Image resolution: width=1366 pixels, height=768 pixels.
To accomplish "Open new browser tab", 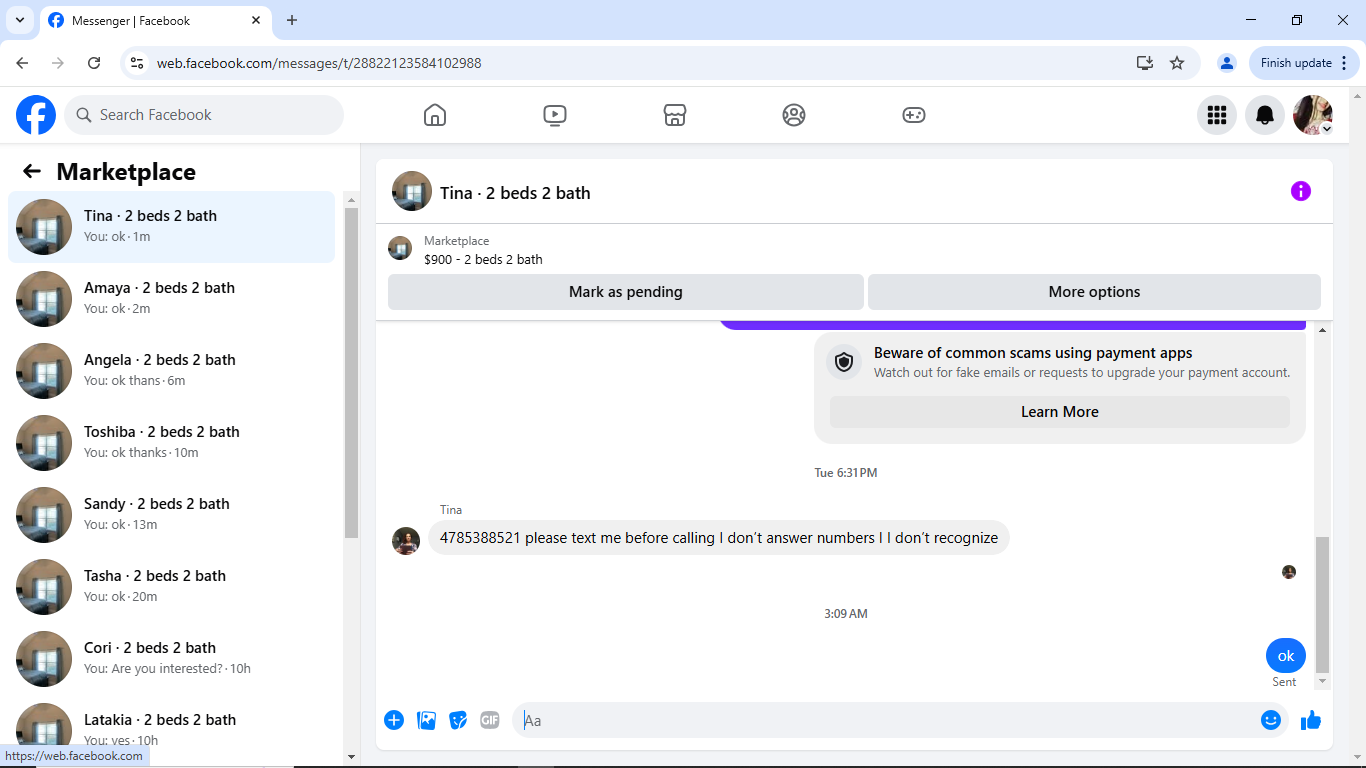I will pyautogui.click(x=292, y=20).
